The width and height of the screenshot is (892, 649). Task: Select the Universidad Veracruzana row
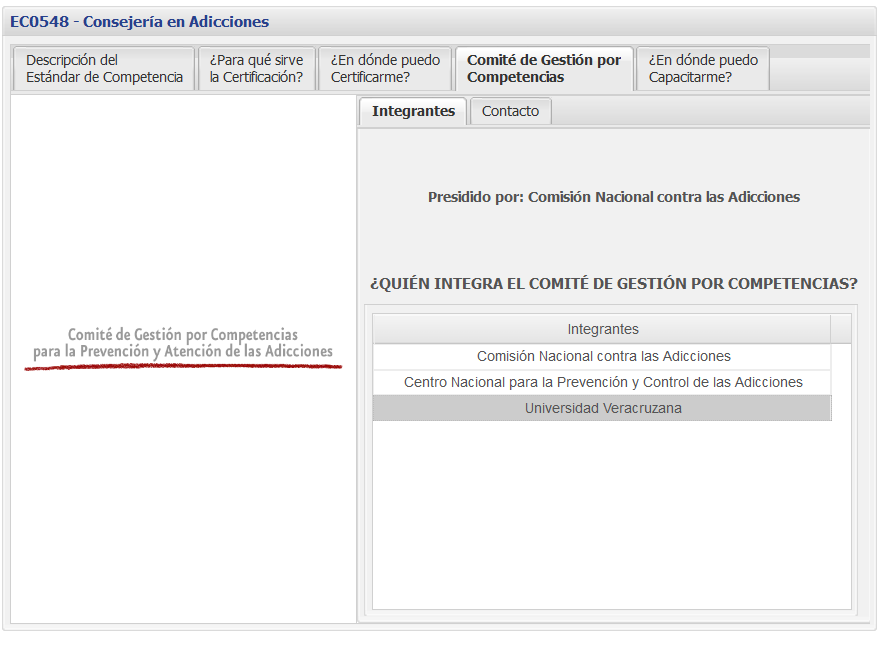point(601,407)
